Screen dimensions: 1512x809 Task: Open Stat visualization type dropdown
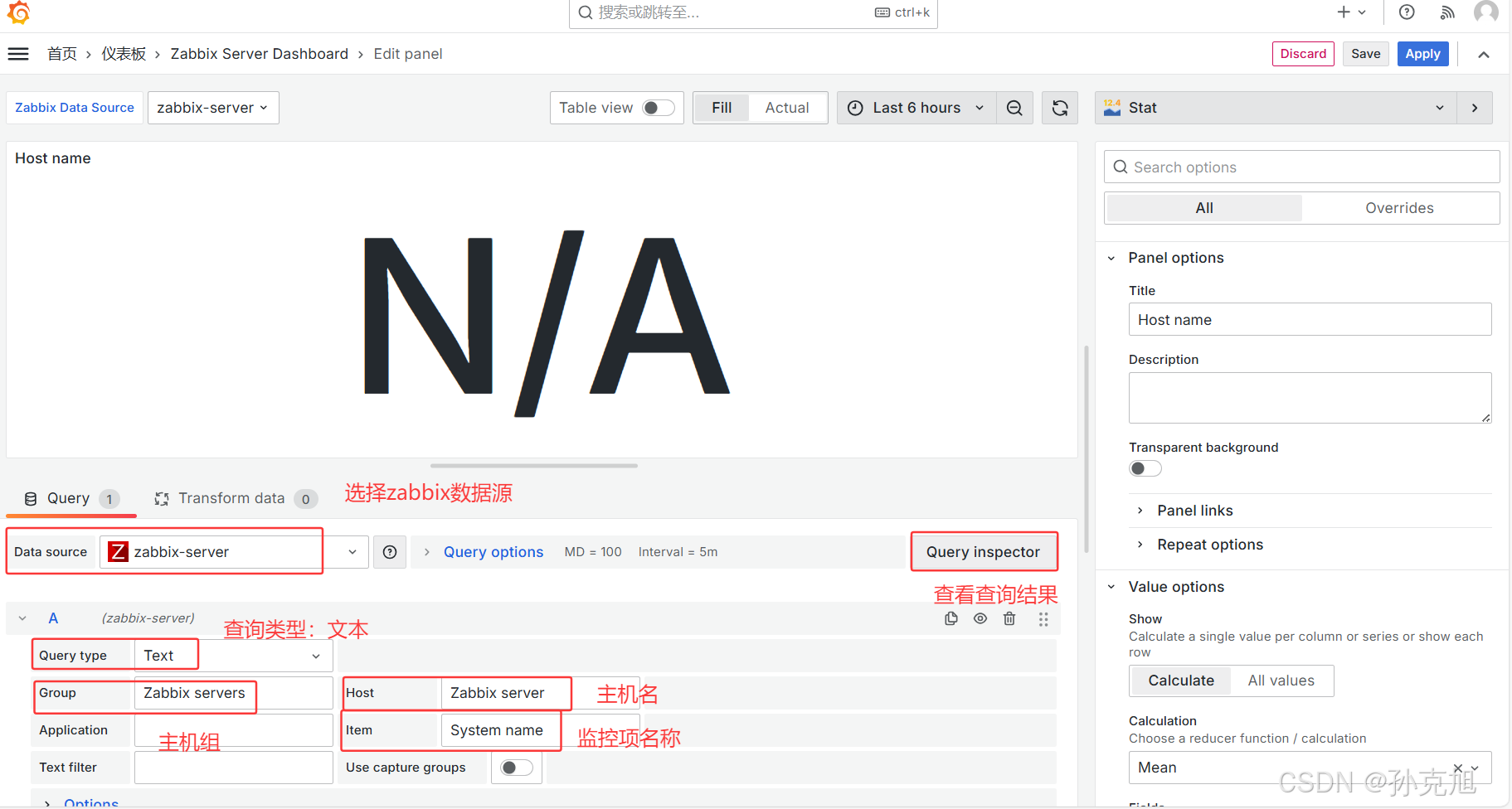[x=1276, y=108]
